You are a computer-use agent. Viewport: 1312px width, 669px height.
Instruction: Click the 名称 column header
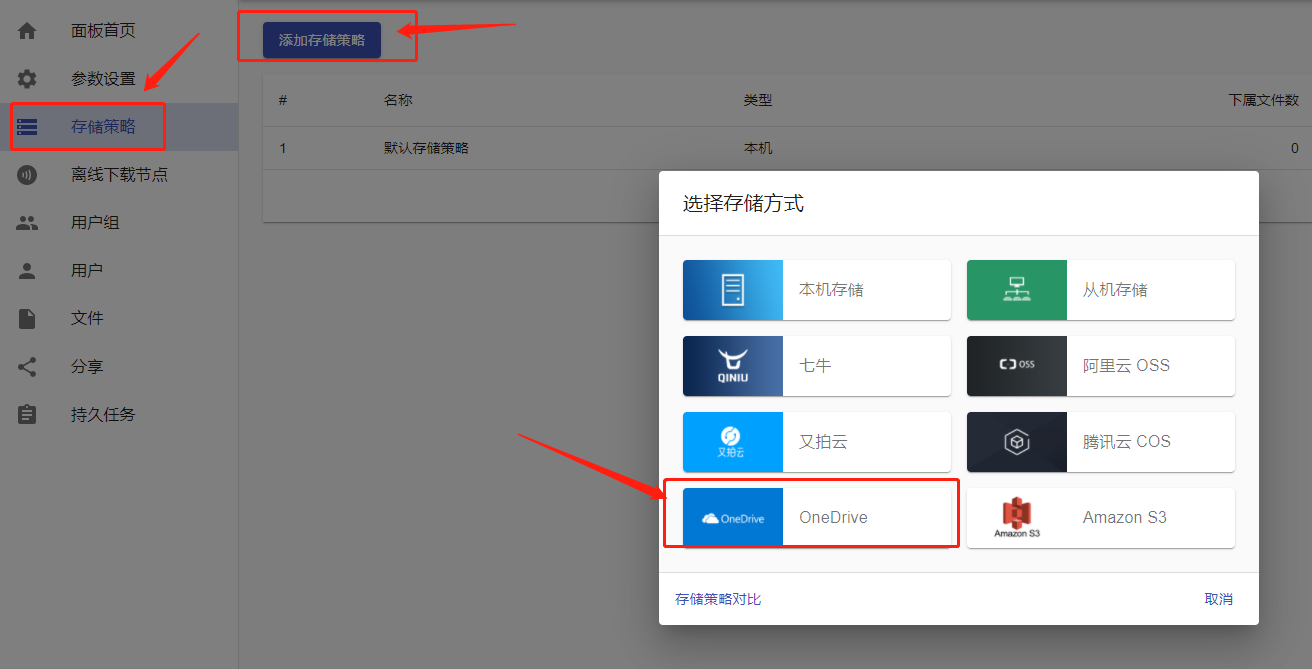(398, 100)
